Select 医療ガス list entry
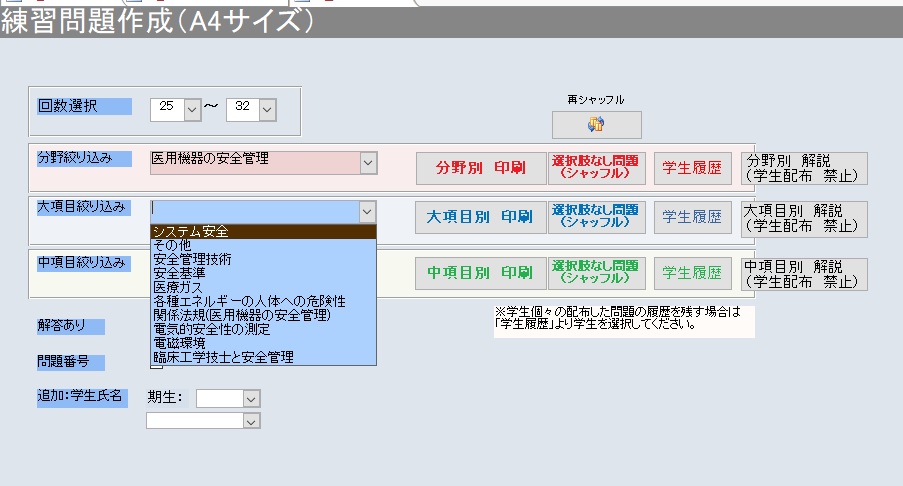This screenshot has width=903, height=486. pyautogui.click(x=263, y=287)
